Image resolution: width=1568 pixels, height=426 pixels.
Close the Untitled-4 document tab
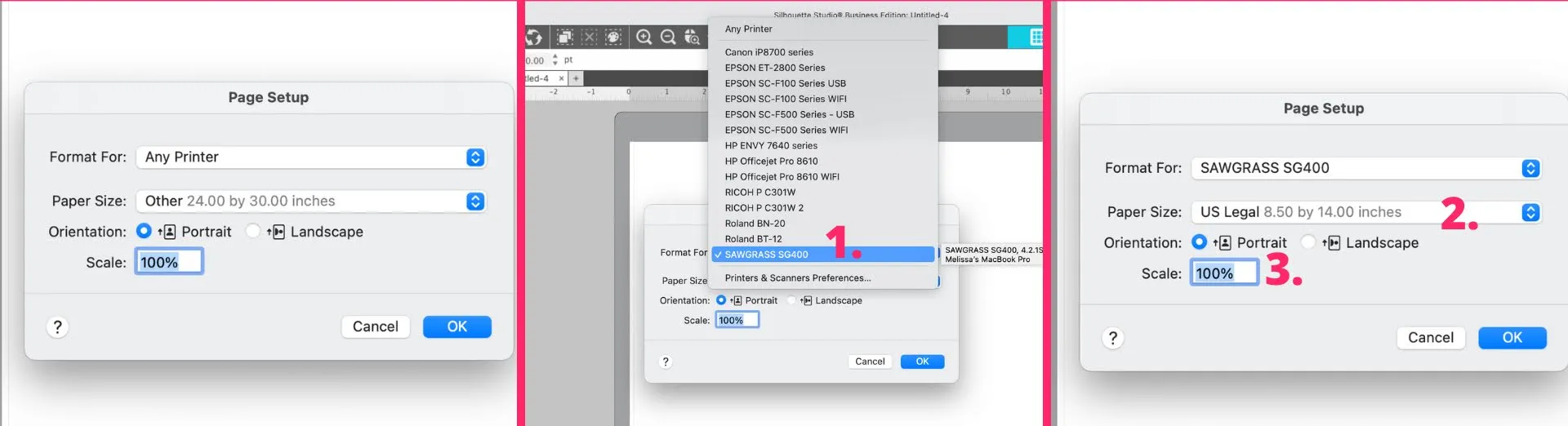tap(561, 78)
